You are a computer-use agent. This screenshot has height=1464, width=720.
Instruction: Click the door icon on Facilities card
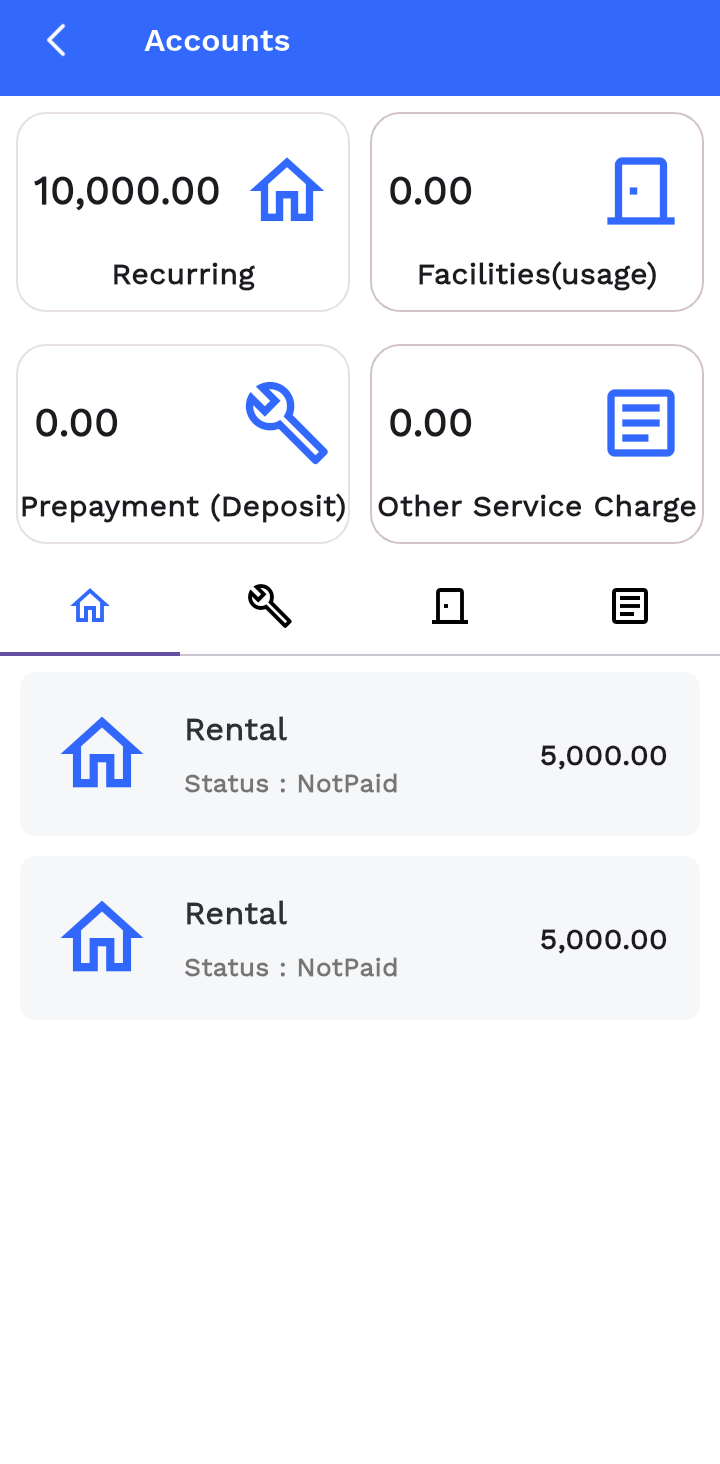641,190
